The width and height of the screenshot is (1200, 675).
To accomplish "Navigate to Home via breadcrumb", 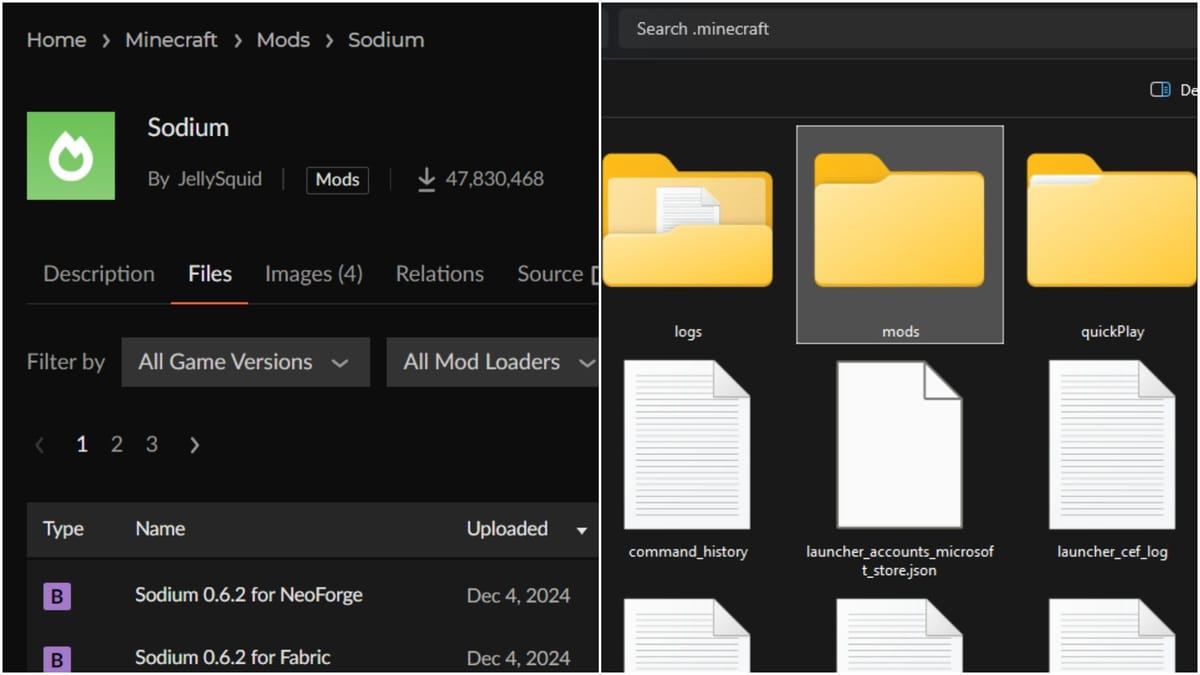I will pyautogui.click(x=56, y=40).
